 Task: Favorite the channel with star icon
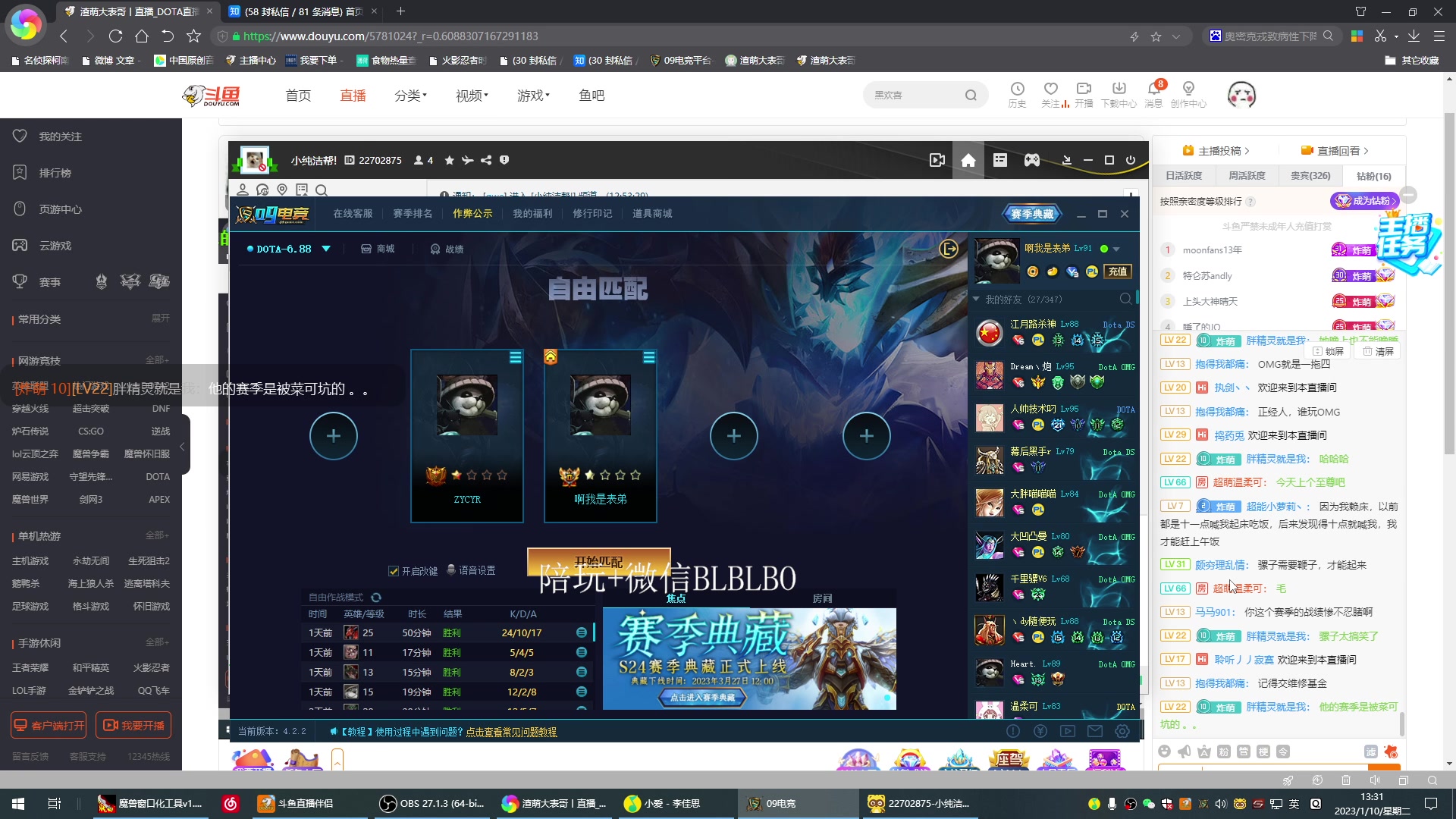(450, 160)
